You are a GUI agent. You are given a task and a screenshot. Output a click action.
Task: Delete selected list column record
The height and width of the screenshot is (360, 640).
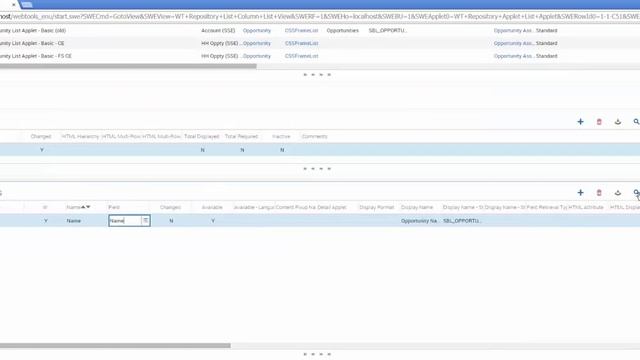click(x=599, y=193)
